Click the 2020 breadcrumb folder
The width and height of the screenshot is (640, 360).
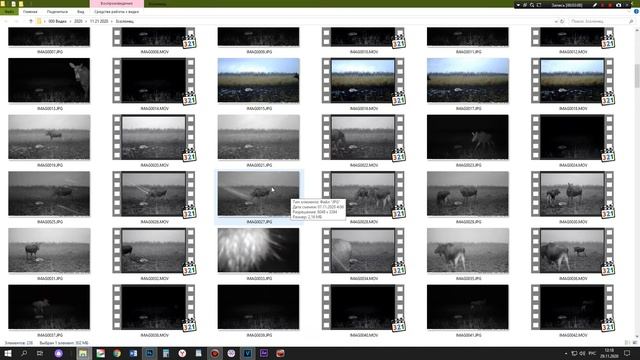tap(78, 21)
